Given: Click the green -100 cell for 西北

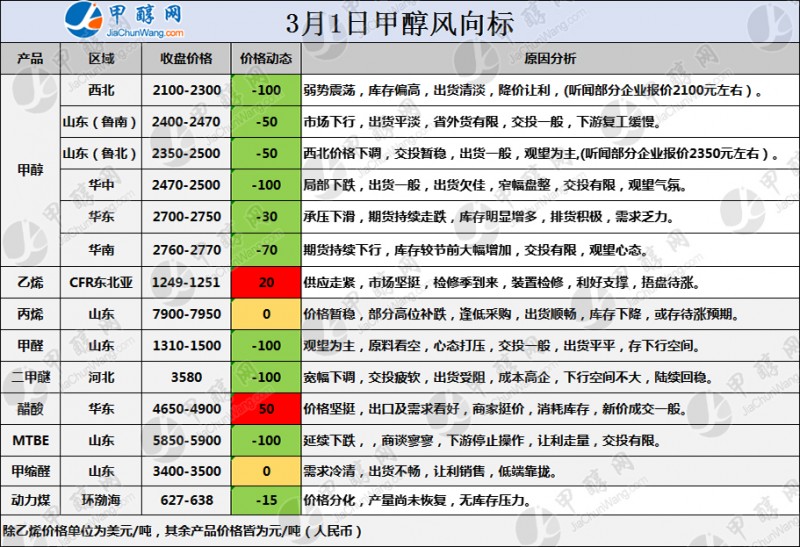Looking at the screenshot, I should tap(266, 90).
